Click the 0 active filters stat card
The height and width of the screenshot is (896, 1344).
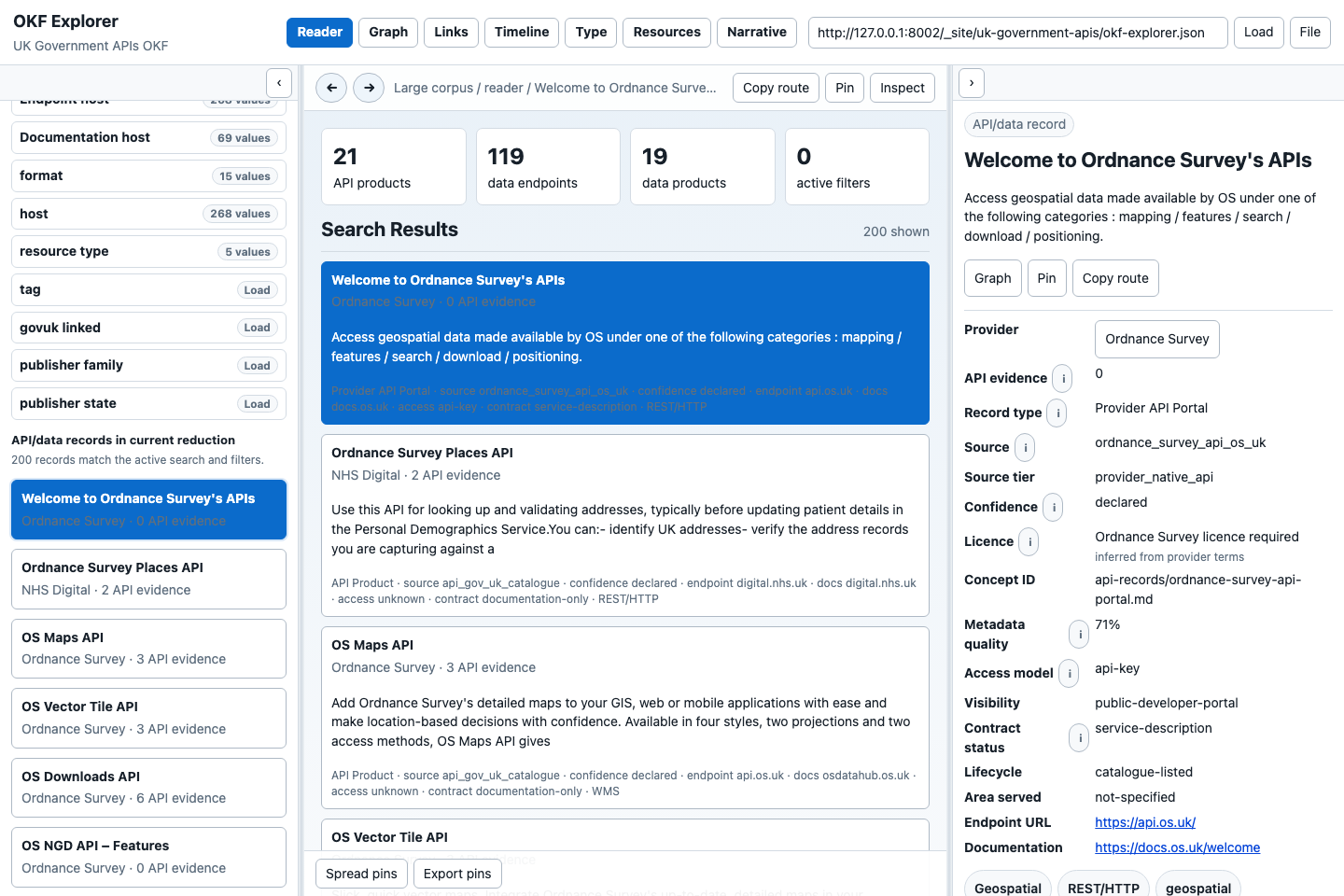[858, 167]
